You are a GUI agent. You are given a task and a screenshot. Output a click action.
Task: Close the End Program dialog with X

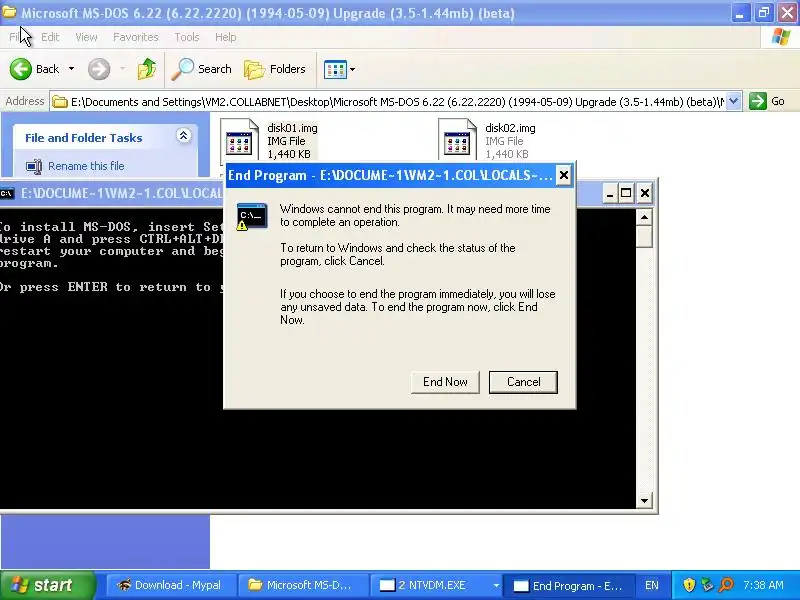tap(563, 176)
